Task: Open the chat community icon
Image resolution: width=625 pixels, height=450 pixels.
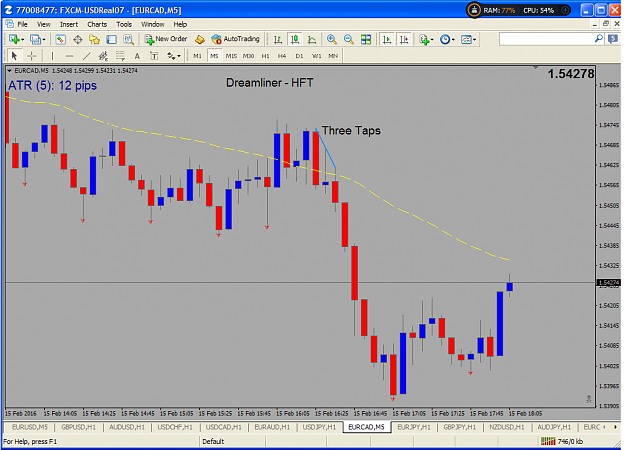Action: pyautogui.click(x=613, y=39)
